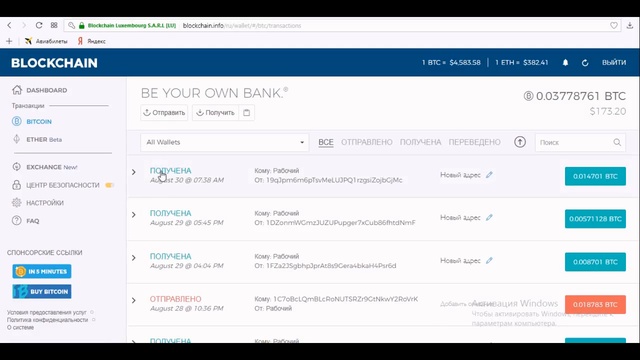This screenshot has height=360, width=640.
Task: Toggle the 0.018783 BTC sent amount button
Action: point(595,304)
